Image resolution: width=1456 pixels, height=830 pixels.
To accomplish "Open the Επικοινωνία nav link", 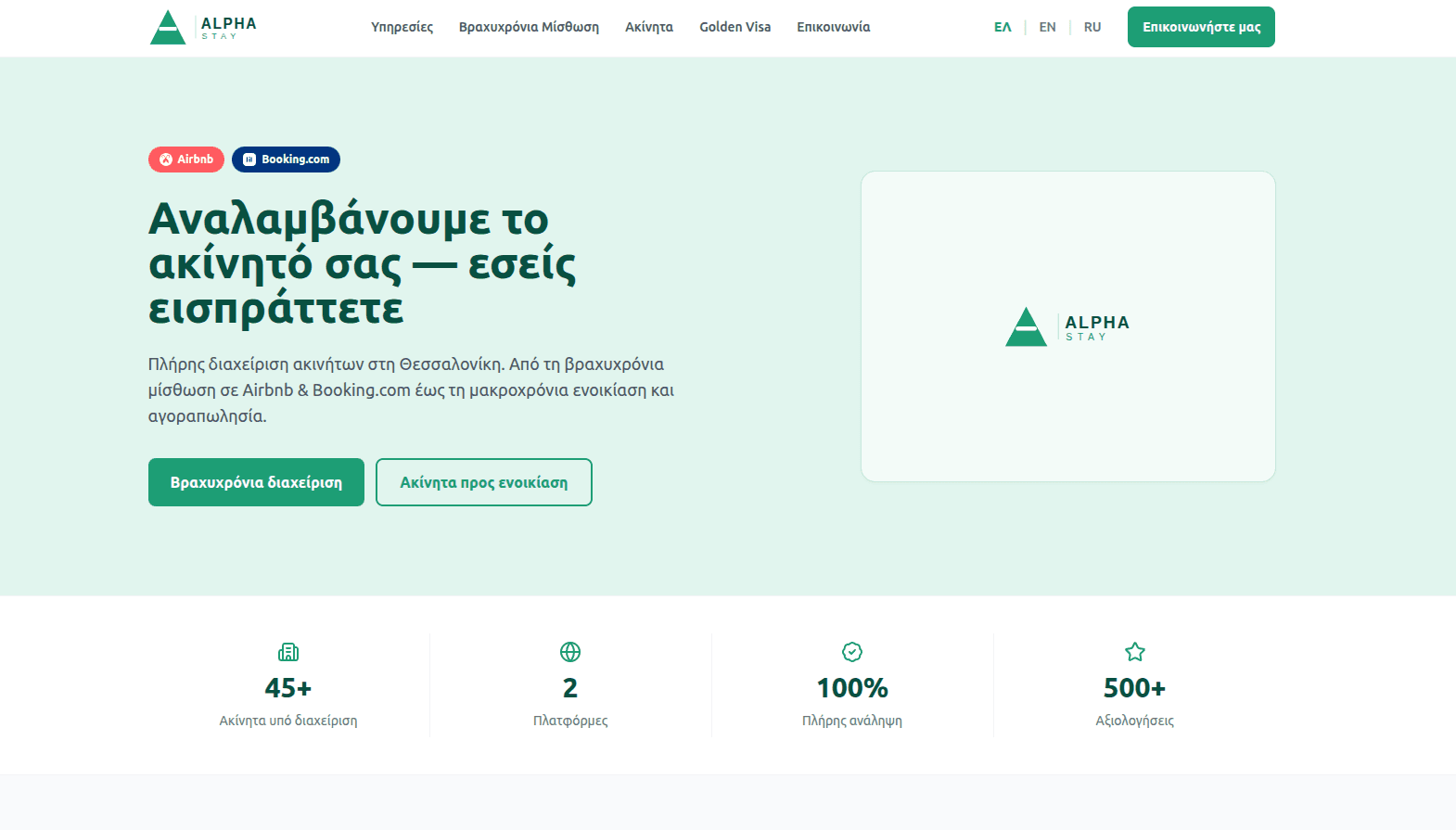I will click(834, 27).
